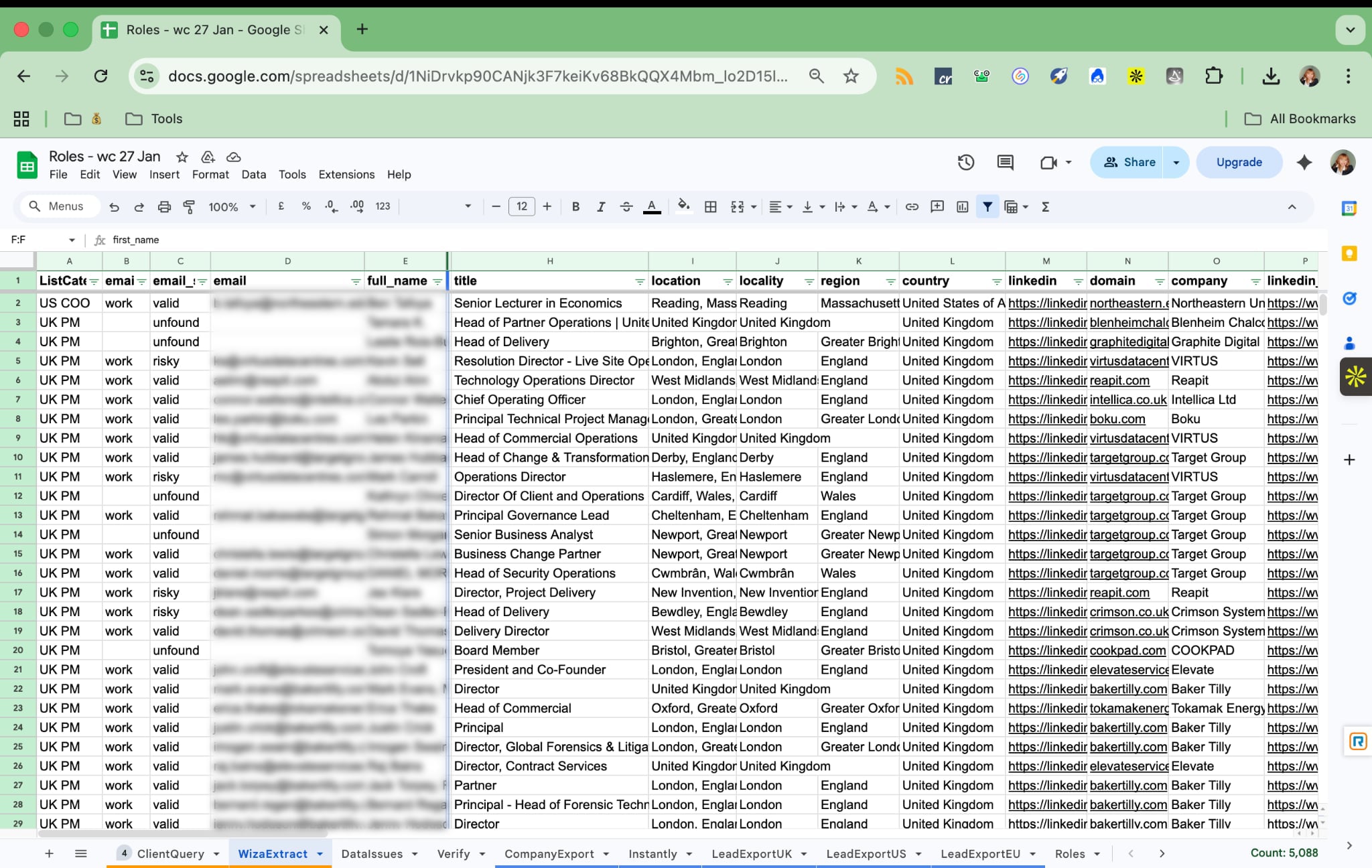
Task: Select the Paint format tool
Action: point(189,207)
